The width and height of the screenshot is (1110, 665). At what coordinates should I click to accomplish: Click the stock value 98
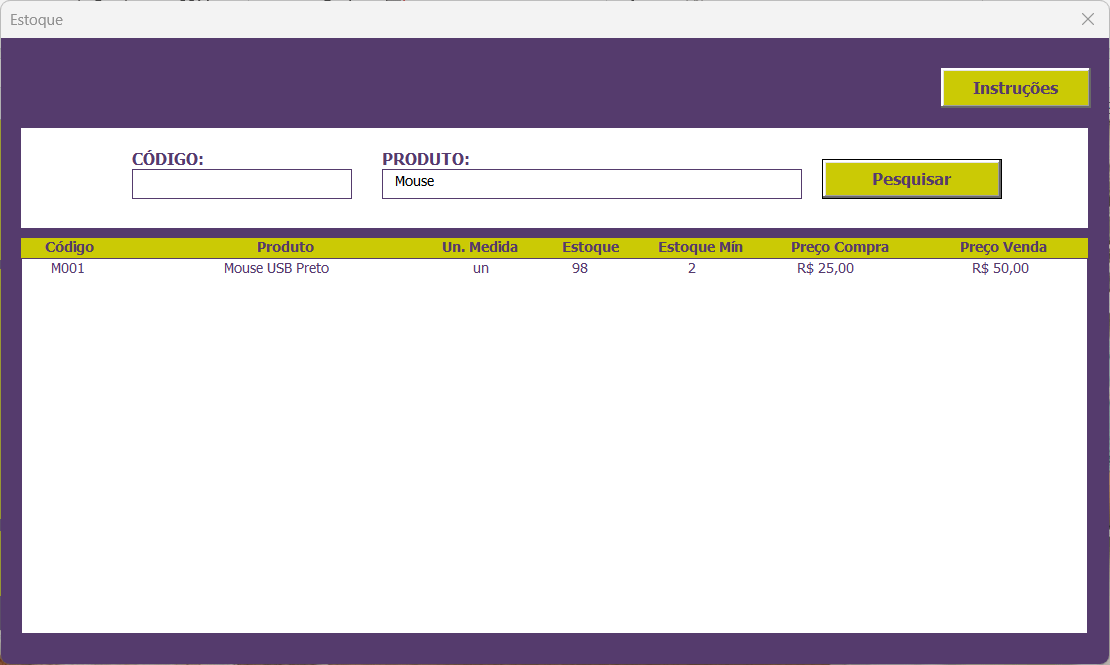[x=580, y=268]
